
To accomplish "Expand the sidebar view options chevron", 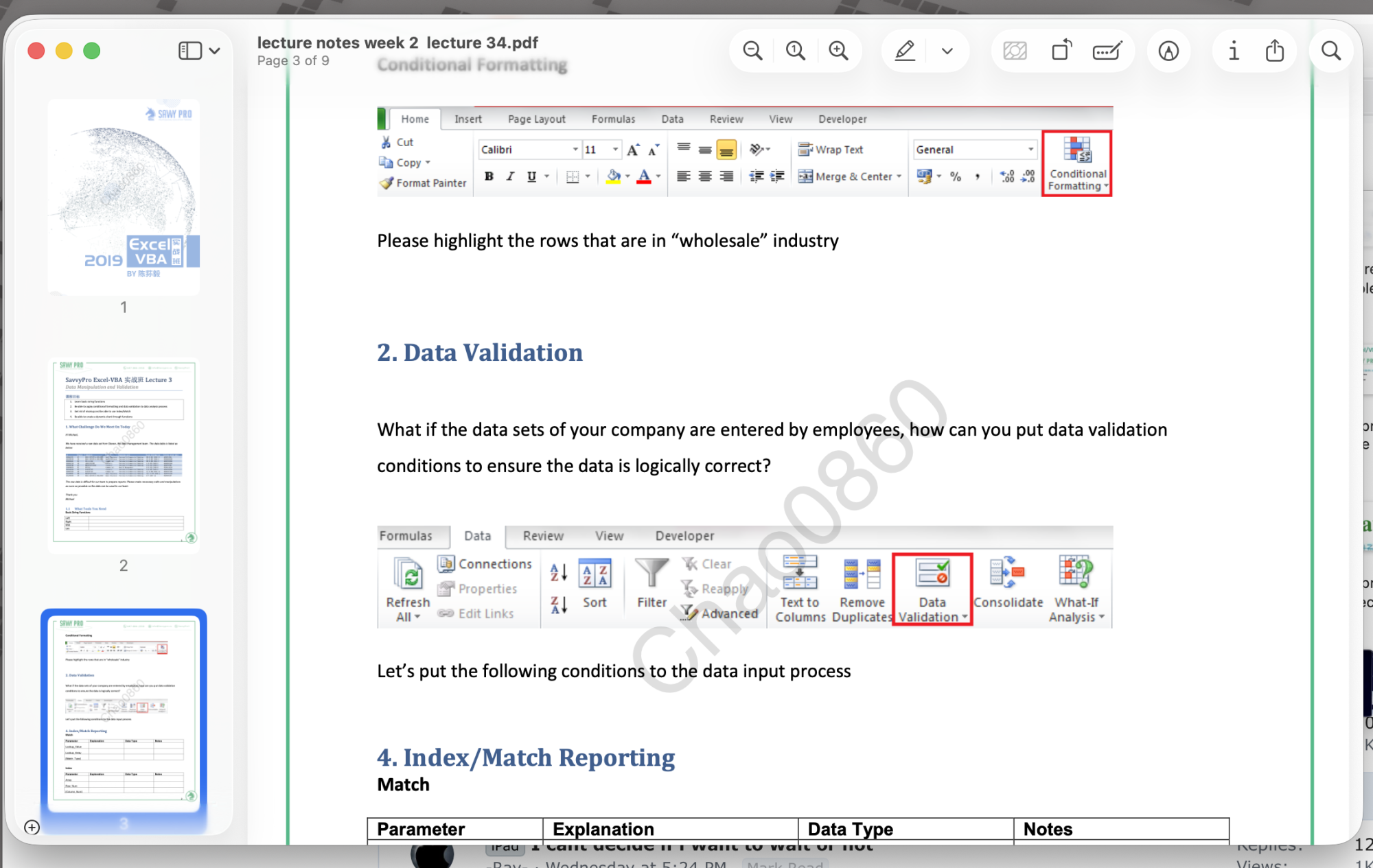I will pos(215,51).
